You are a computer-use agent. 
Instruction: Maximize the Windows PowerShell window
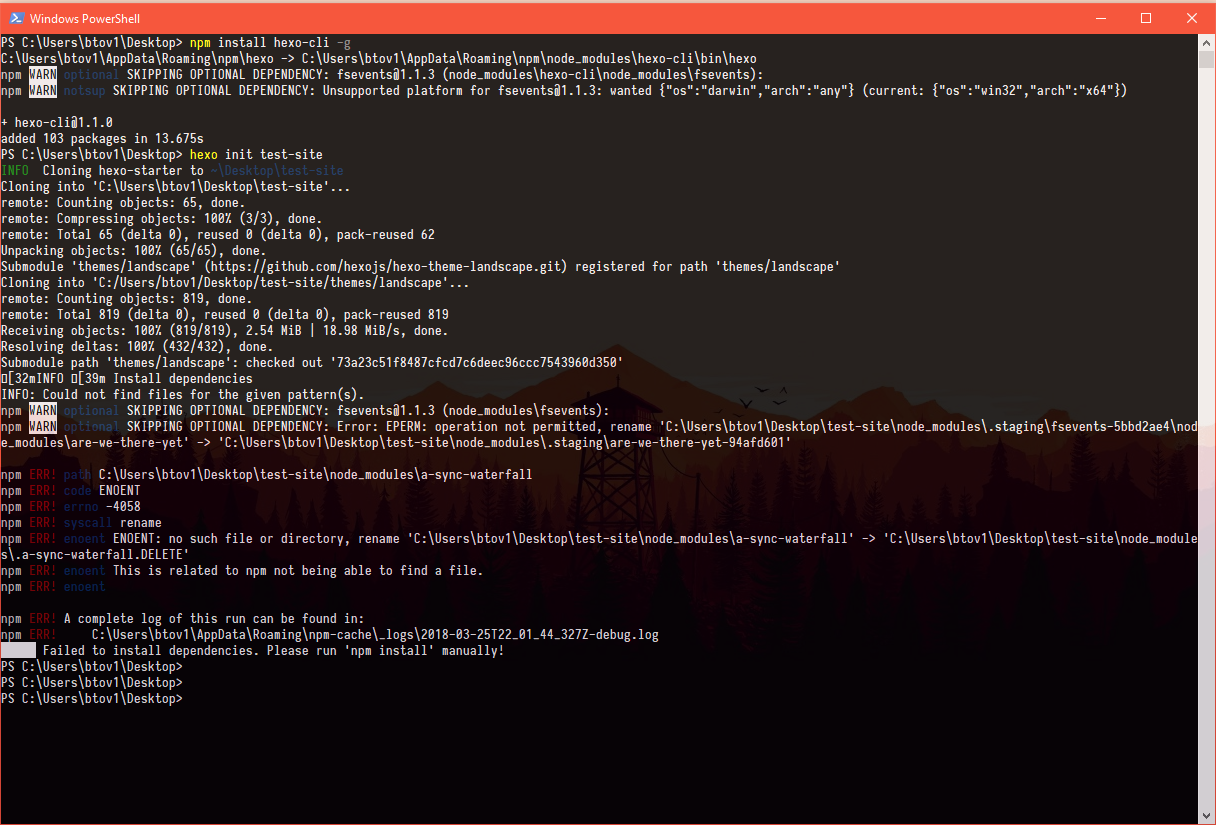(x=1147, y=18)
